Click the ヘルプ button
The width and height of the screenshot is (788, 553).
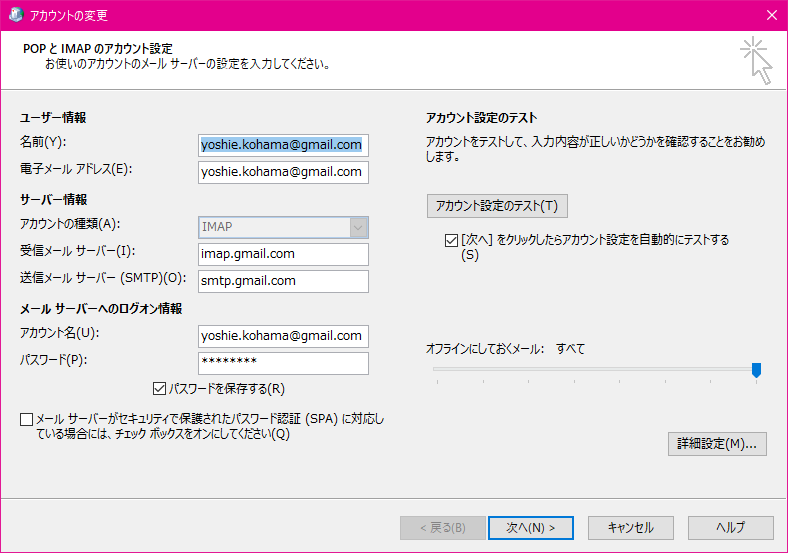click(731, 528)
